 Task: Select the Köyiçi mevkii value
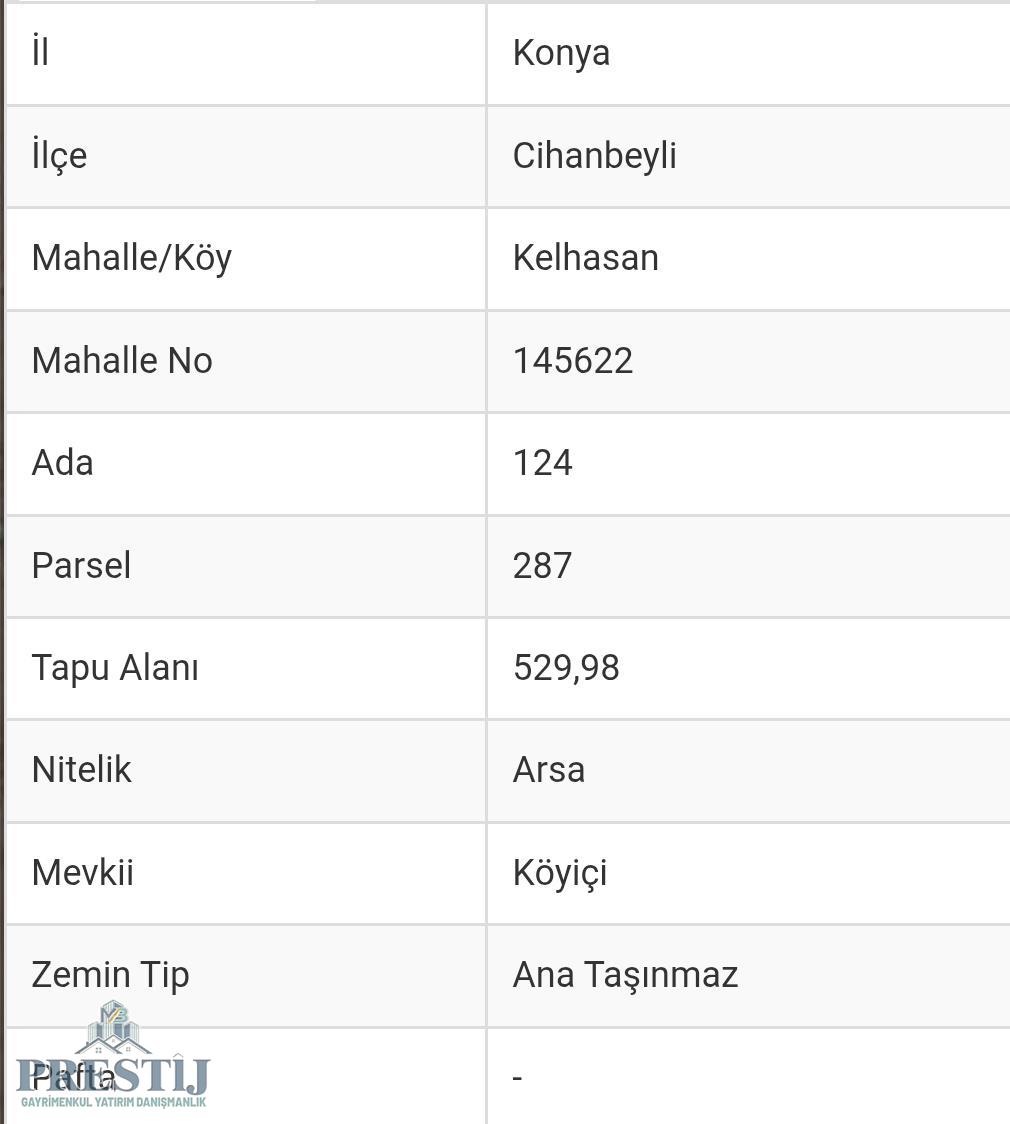pos(560,874)
